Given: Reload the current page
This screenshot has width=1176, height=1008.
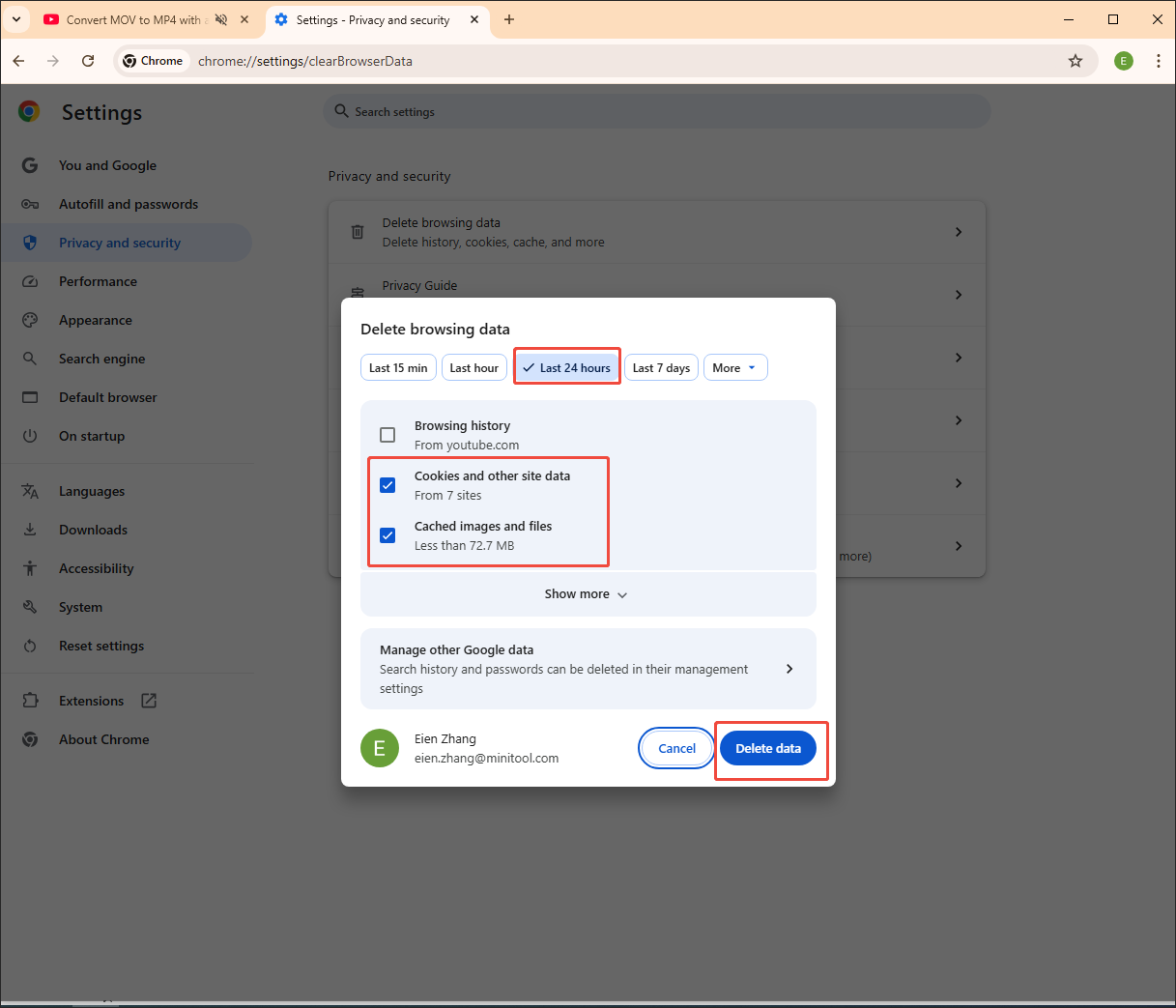Looking at the screenshot, I should [88, 60].
